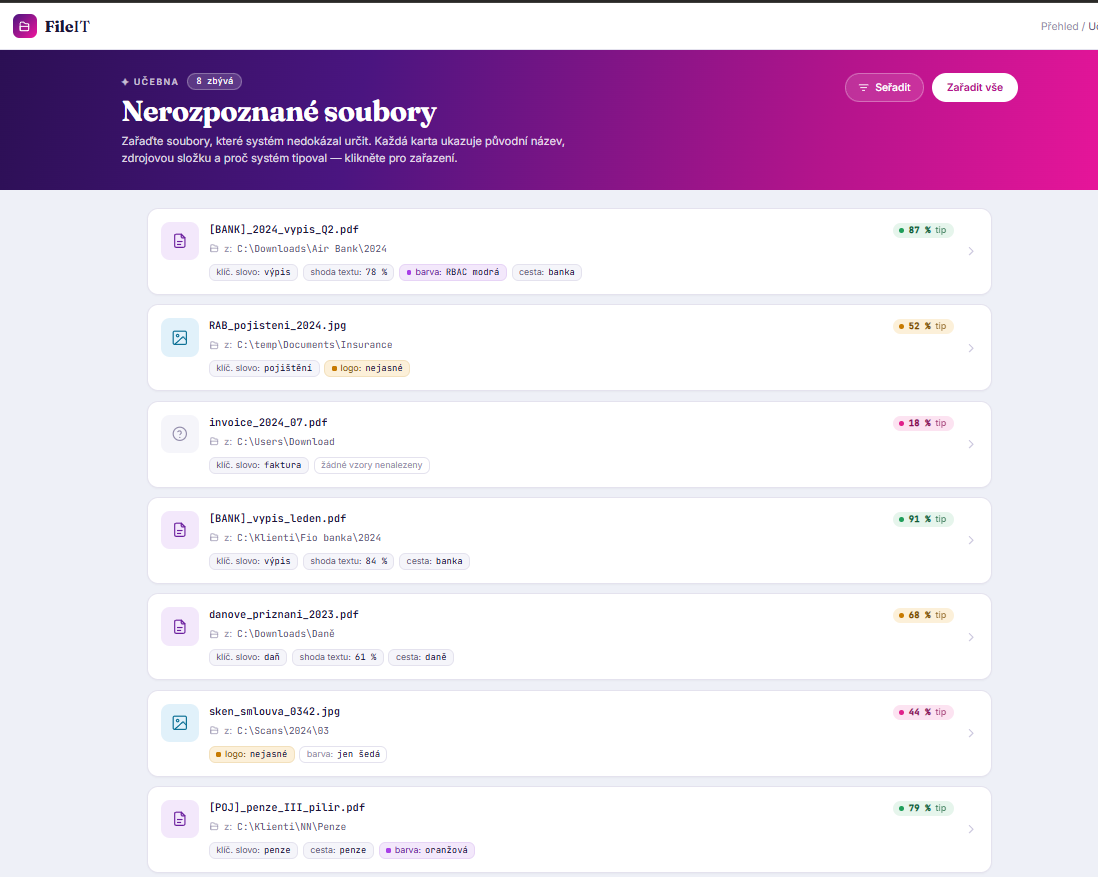Click folder icon beside C:\temp\Documents\Insurance

click(214, 345)
